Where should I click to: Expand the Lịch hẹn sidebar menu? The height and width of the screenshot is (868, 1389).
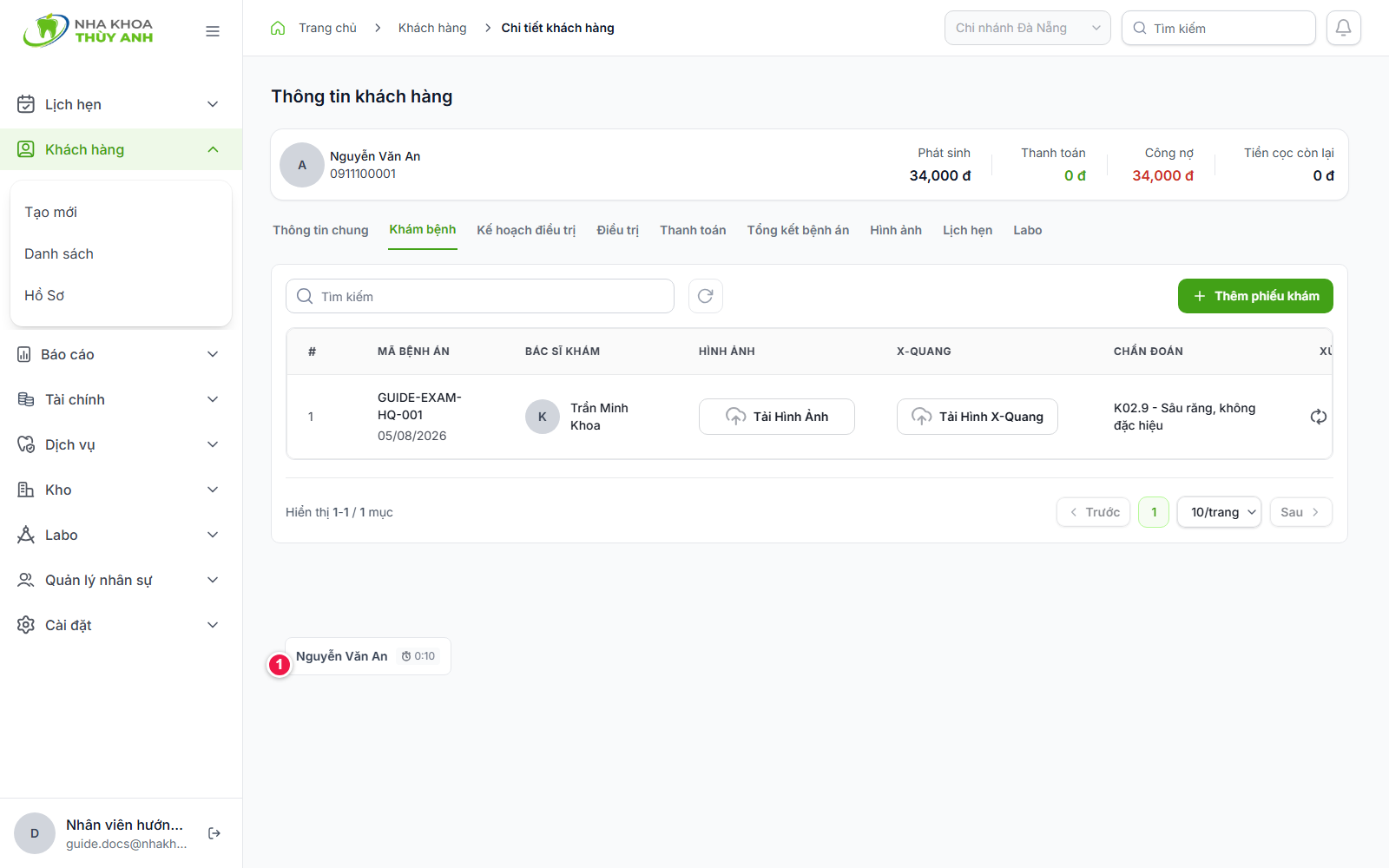(121, 104)
